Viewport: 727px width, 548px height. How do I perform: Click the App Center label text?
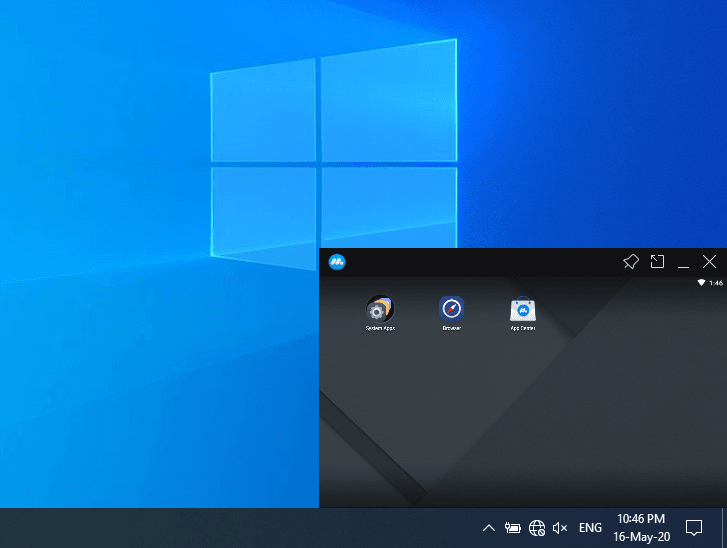click(523, 328)
